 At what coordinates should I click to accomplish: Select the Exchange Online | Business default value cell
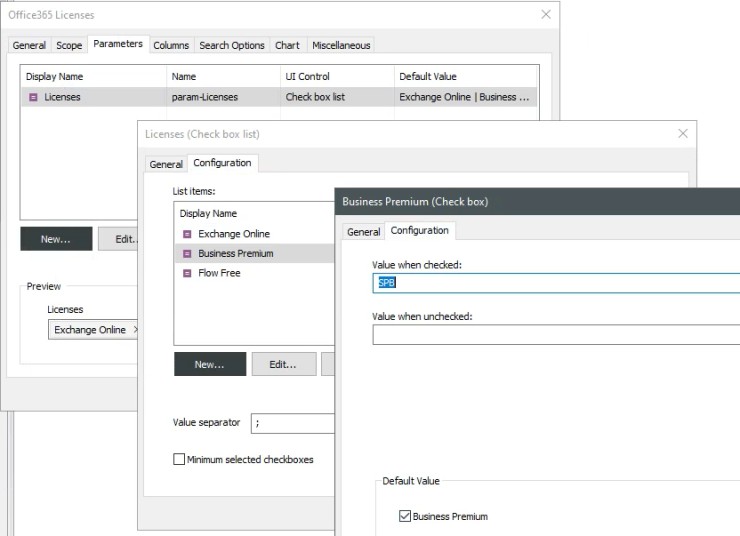point(464,97)
